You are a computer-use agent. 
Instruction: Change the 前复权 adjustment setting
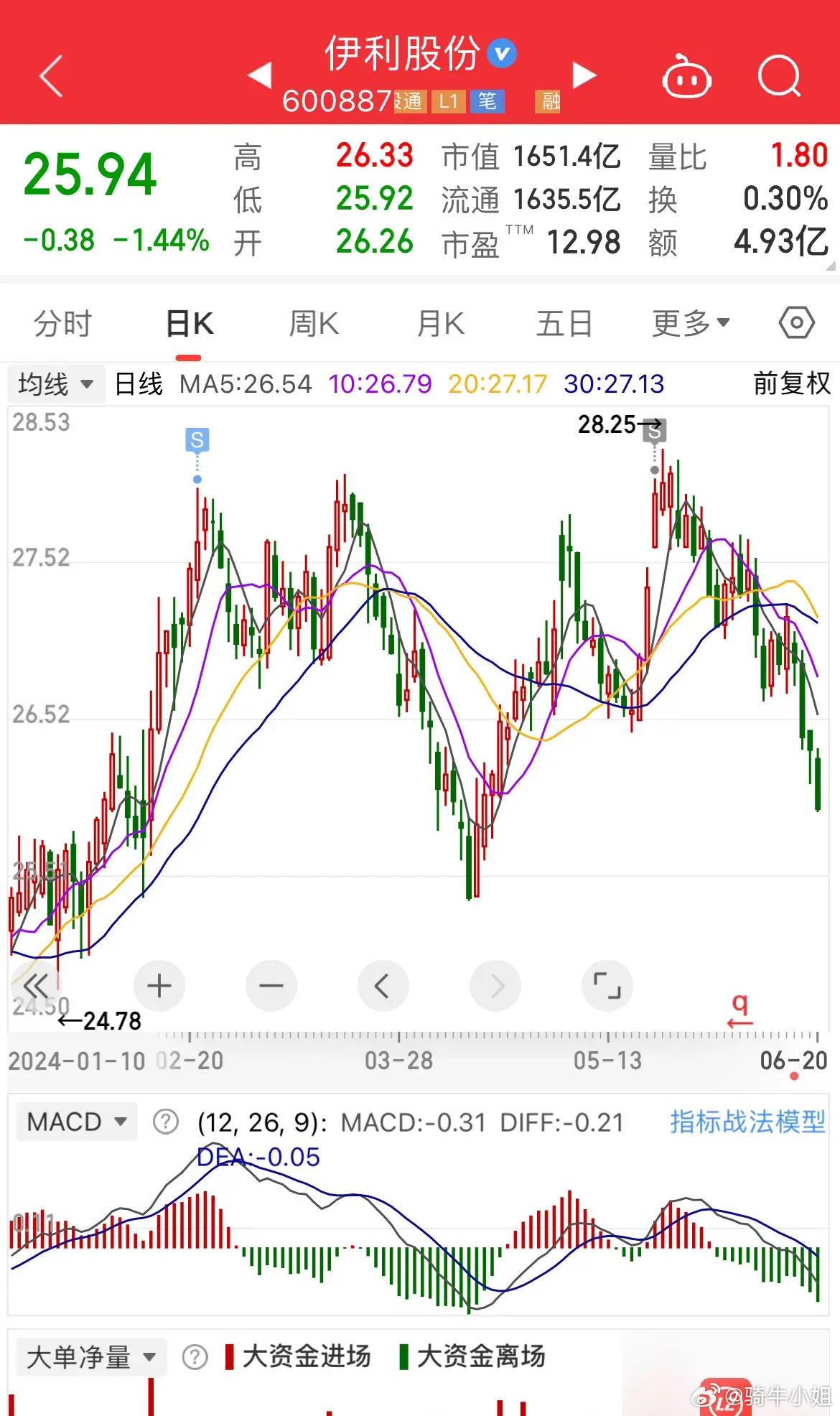792,383
